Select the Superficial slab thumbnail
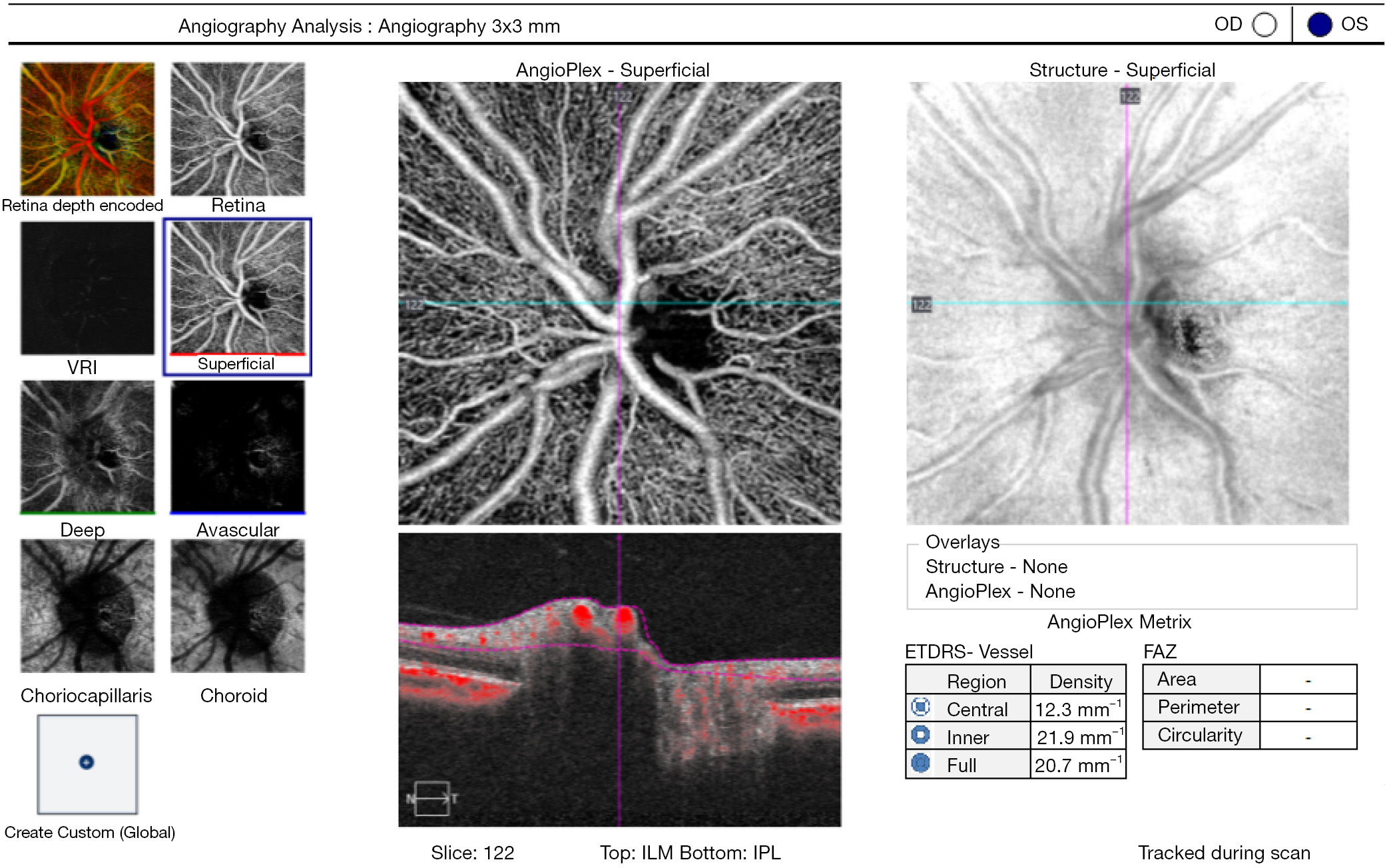 (x=238, y=288)
